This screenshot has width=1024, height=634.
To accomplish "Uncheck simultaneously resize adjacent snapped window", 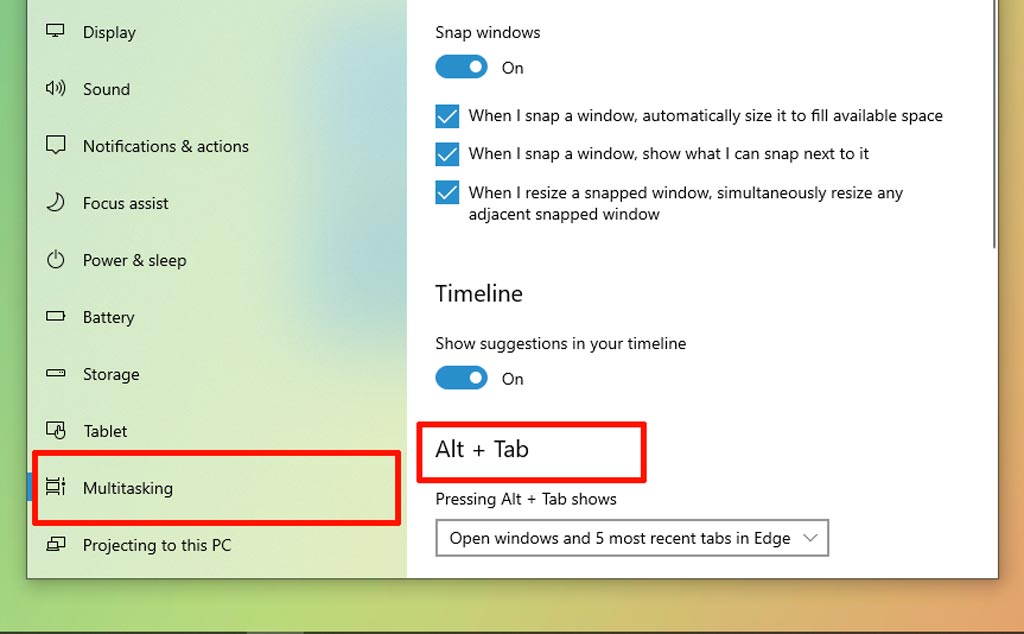I will coord(446,193).
